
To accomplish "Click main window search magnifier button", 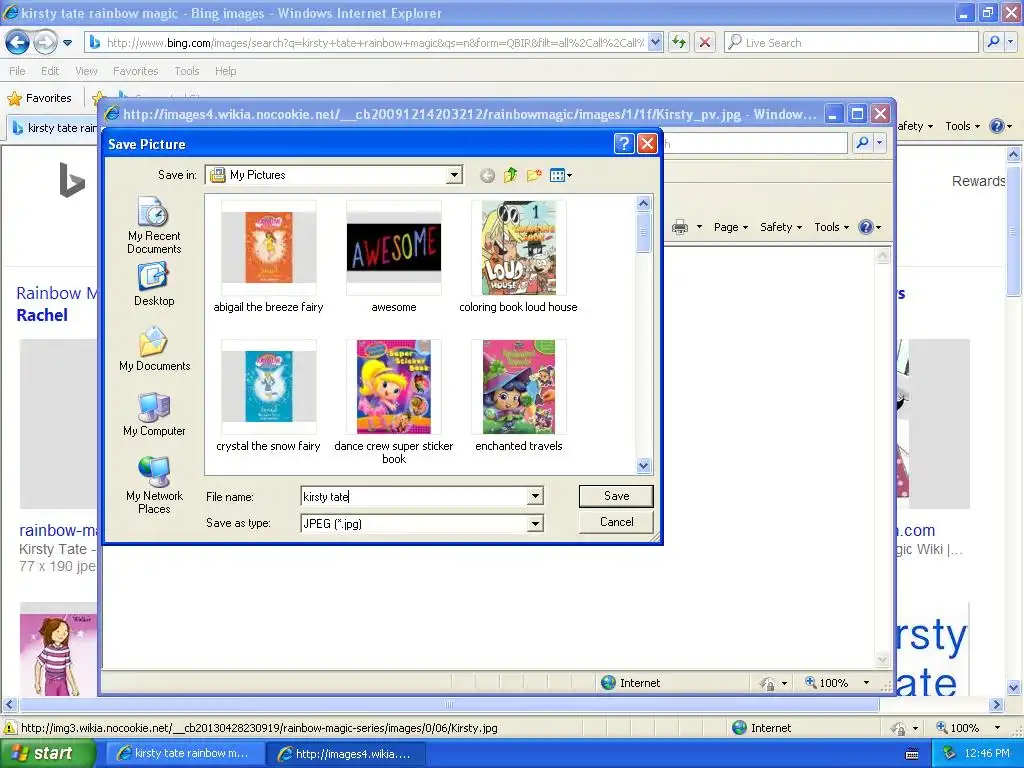I will (x=993, y=42).
